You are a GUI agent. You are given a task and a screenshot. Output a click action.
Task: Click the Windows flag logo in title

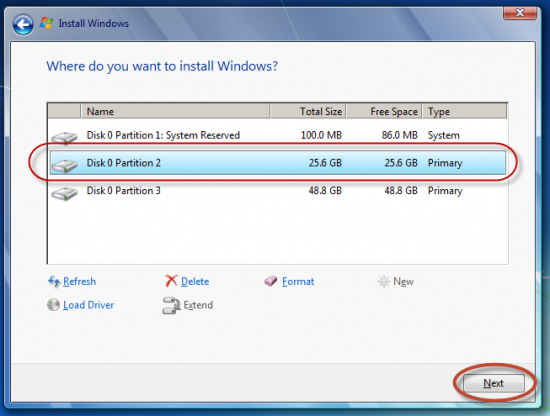click(x=46, y=23)
